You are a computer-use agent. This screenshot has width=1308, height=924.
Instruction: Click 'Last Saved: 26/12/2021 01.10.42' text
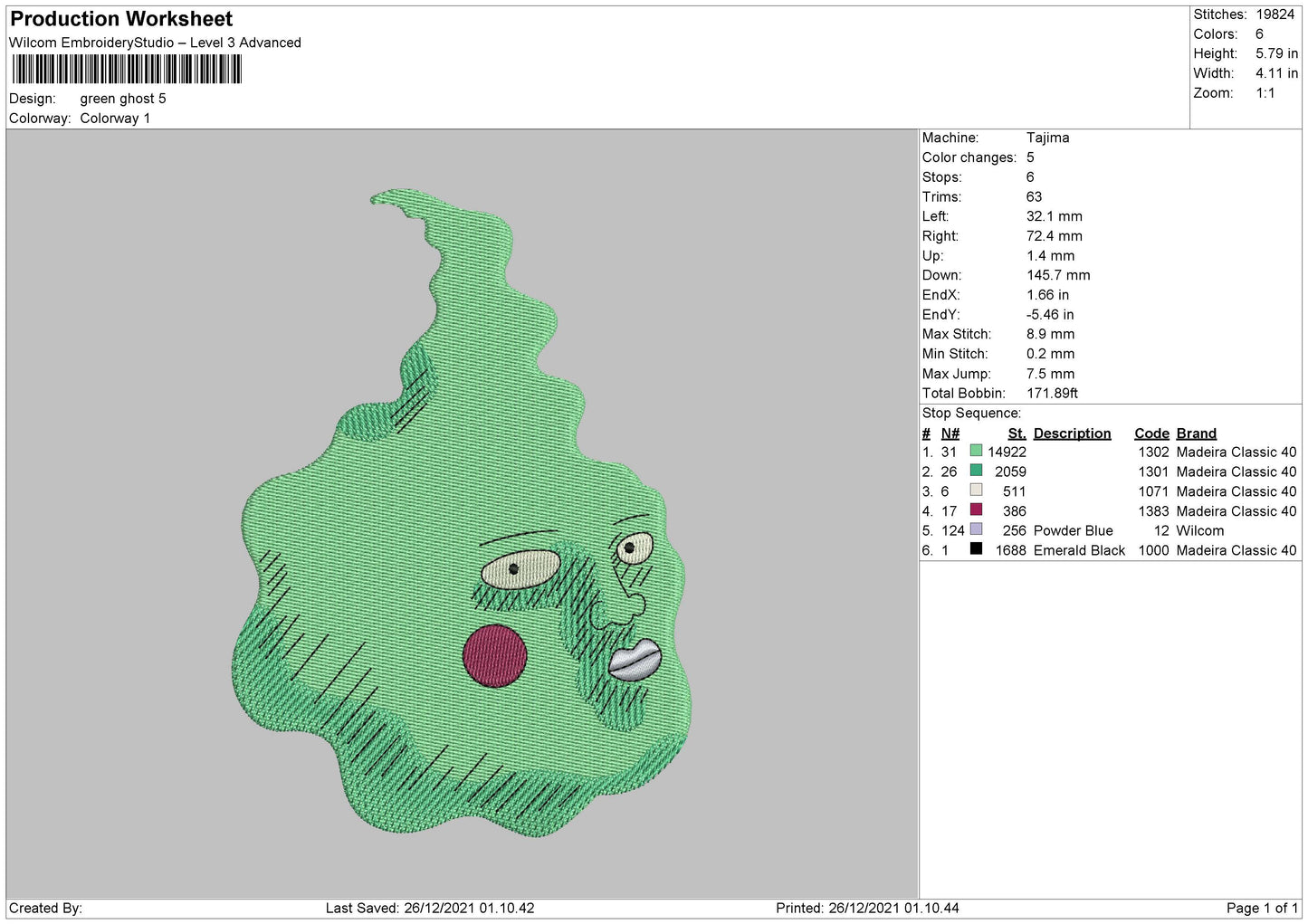430,909
